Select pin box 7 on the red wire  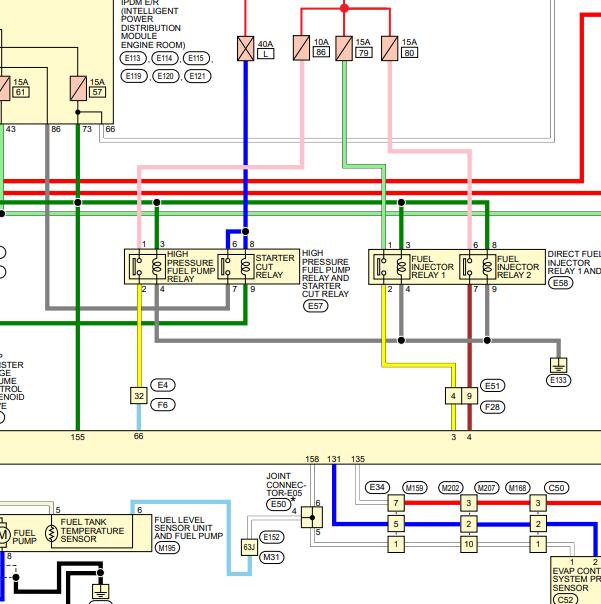pos(396,503)
